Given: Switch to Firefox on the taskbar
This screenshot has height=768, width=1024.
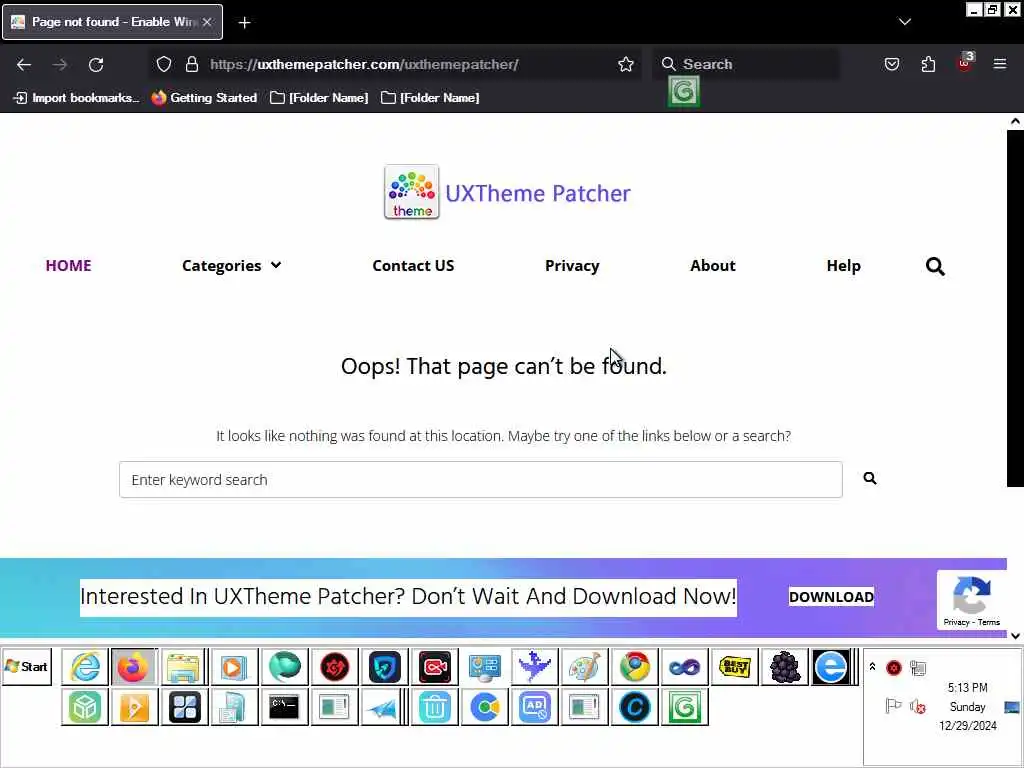Looking at the screenshot, I should (x=133, y=667).
